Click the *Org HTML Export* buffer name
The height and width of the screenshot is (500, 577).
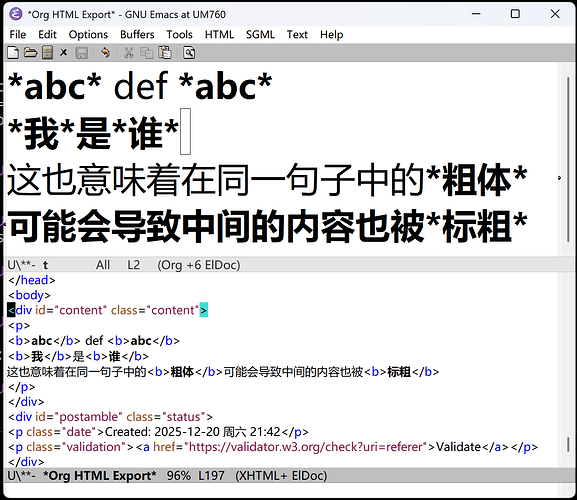pyautogui.click(x=100, y=476)
